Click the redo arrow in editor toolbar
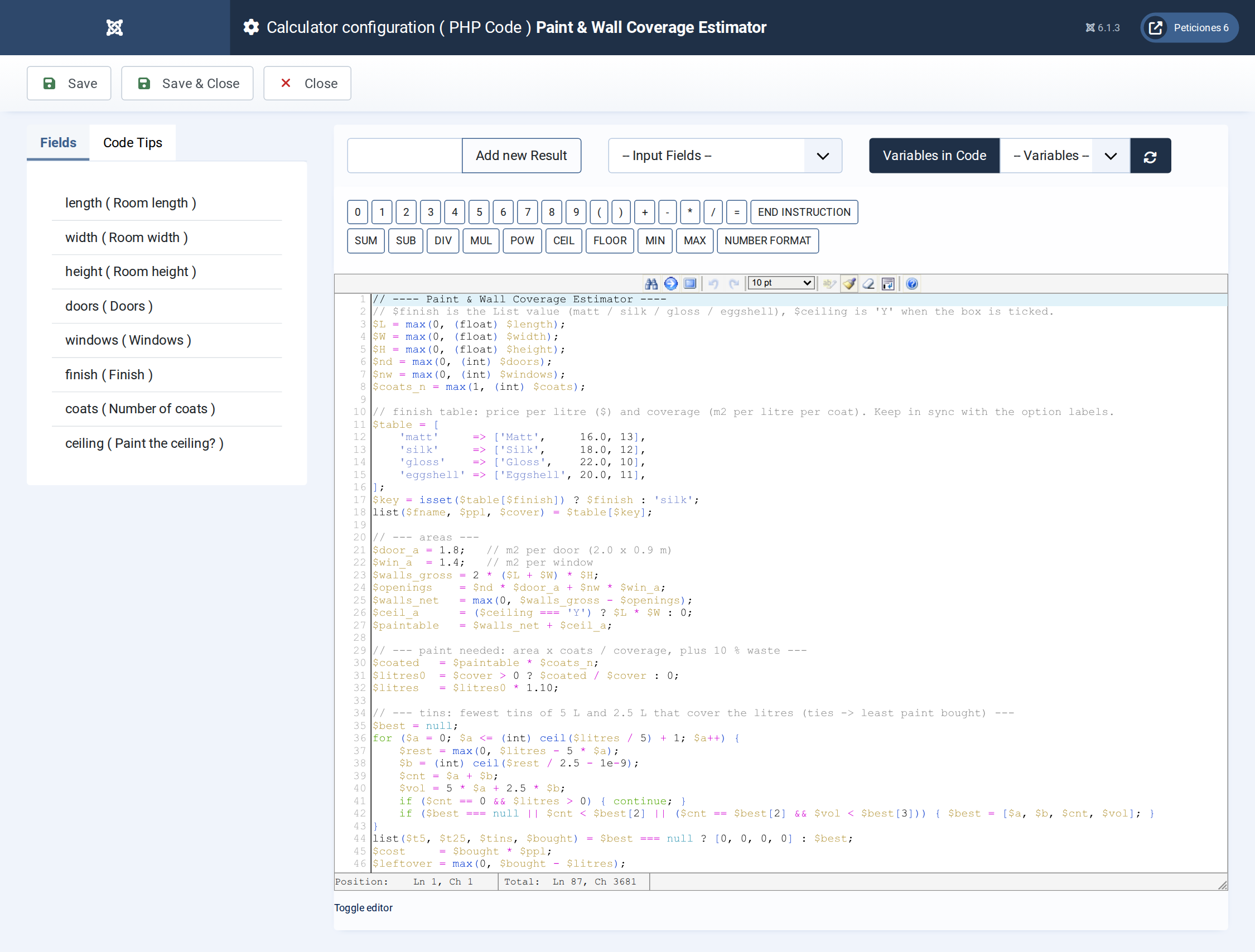The image size is (1255, 952). 734,283
